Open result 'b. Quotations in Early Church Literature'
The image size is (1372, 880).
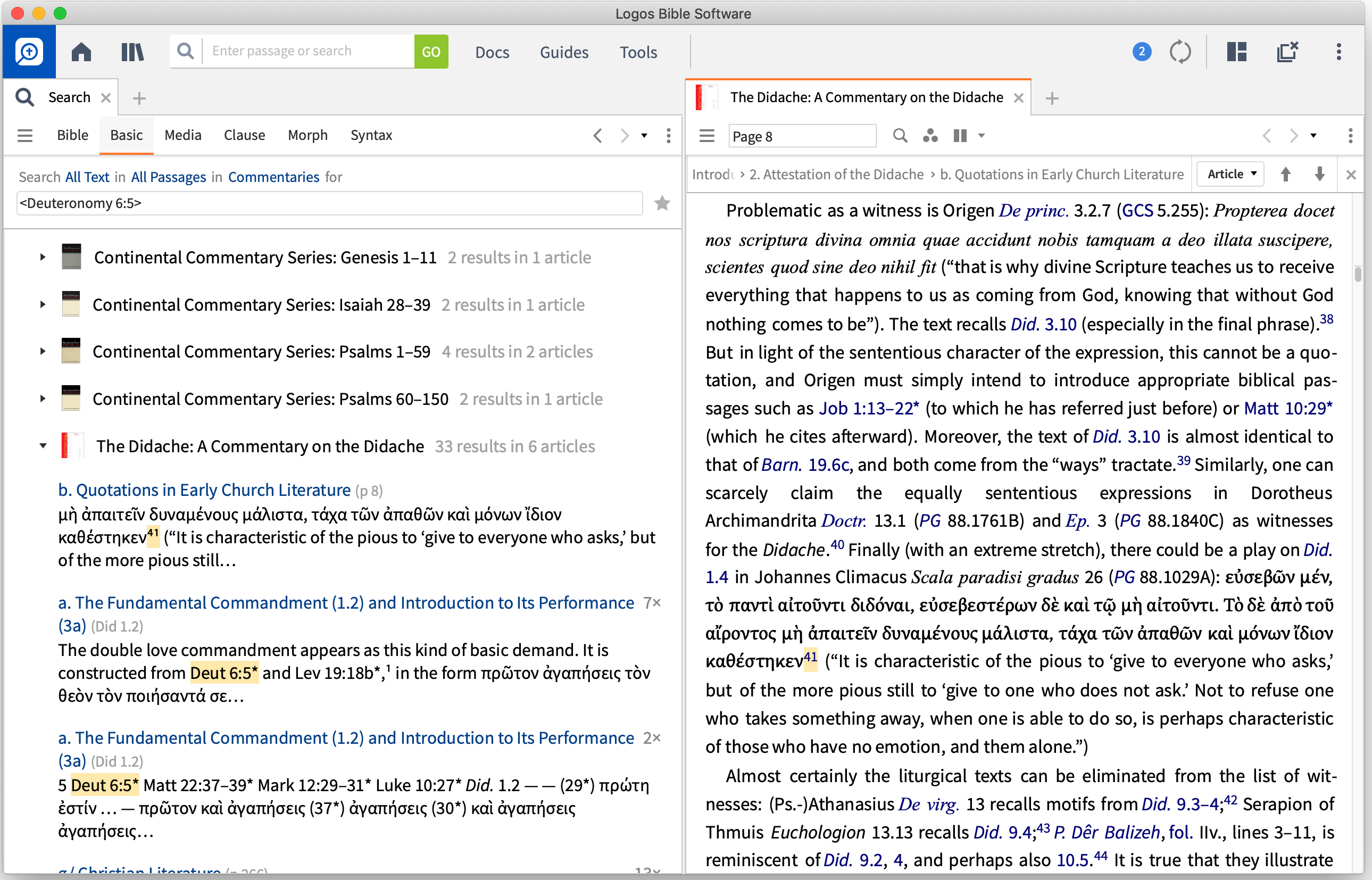(204, 491)
